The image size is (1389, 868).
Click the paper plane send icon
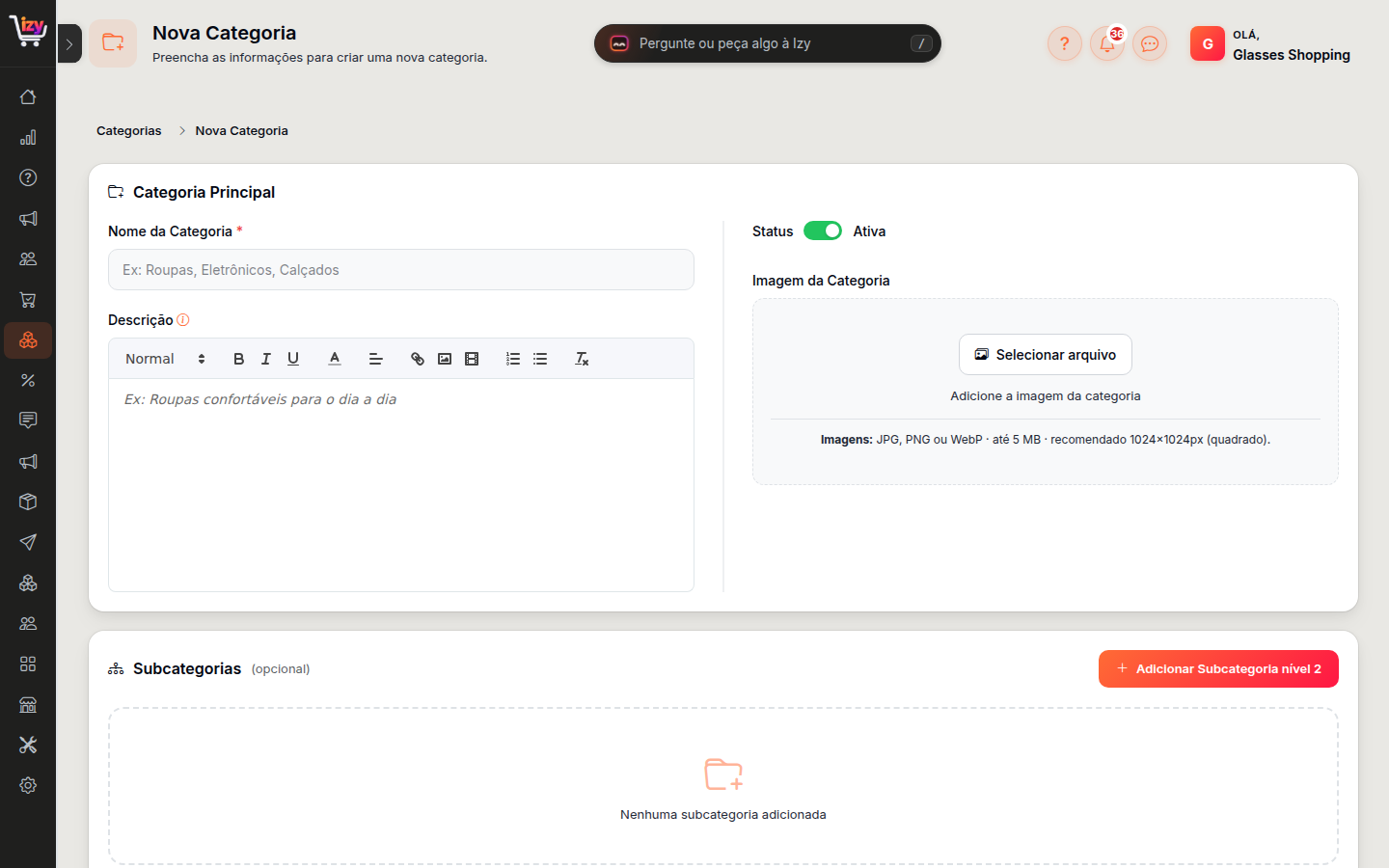(x=28, y=542)
